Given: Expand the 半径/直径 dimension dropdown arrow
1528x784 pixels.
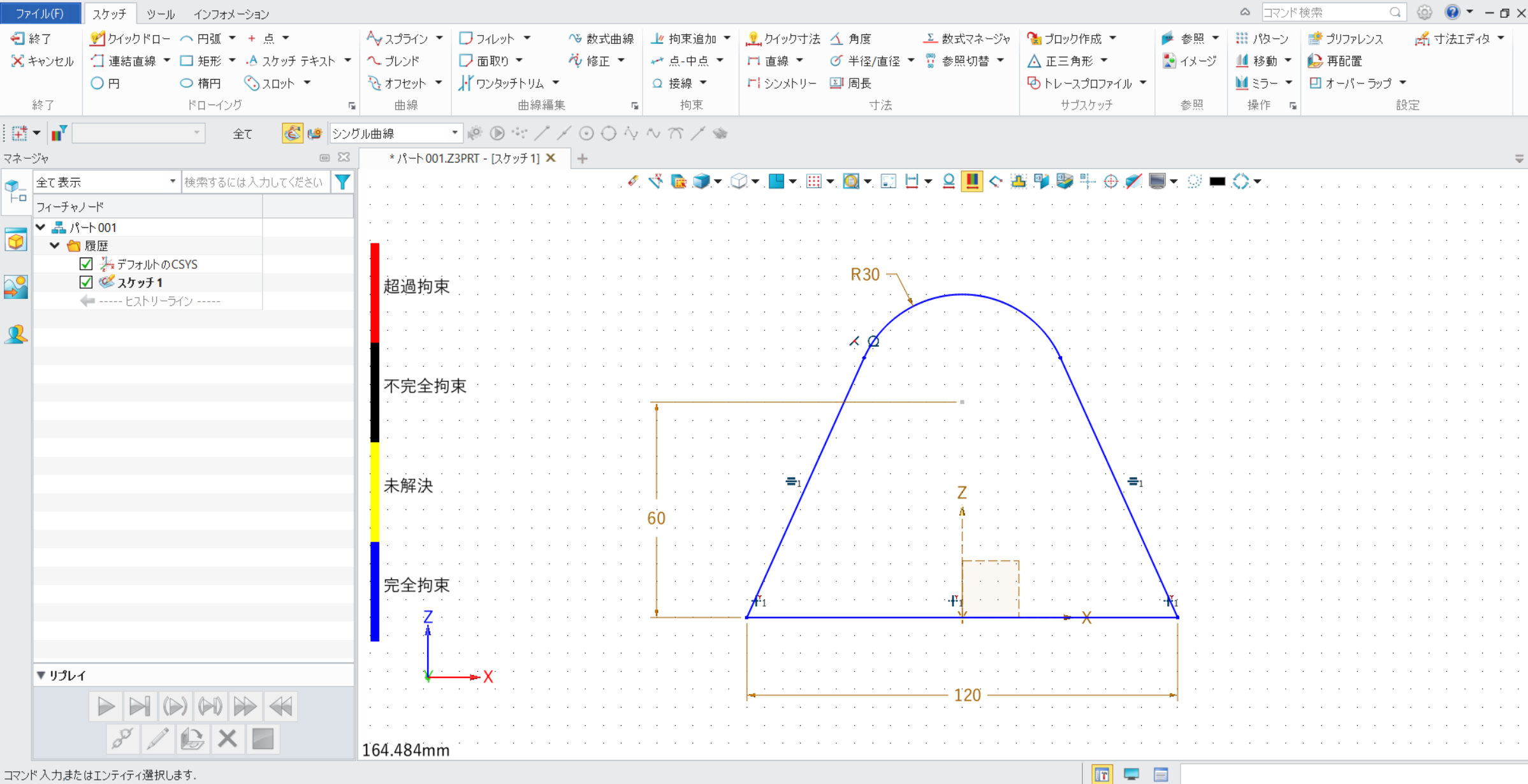Looking at the screenshot, I should (x=911, y=61).
